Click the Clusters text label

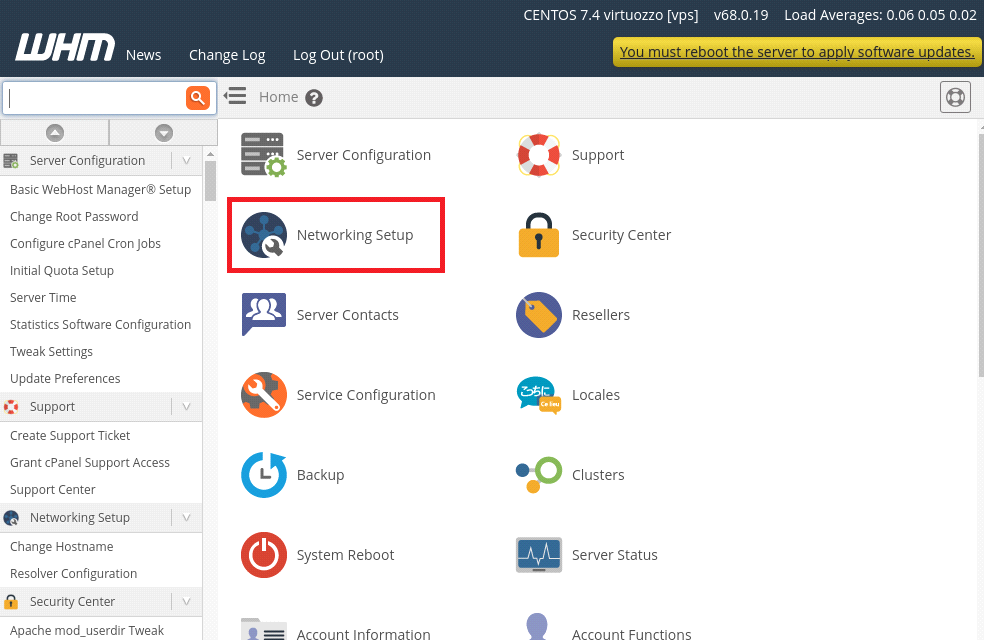[598, 475]
